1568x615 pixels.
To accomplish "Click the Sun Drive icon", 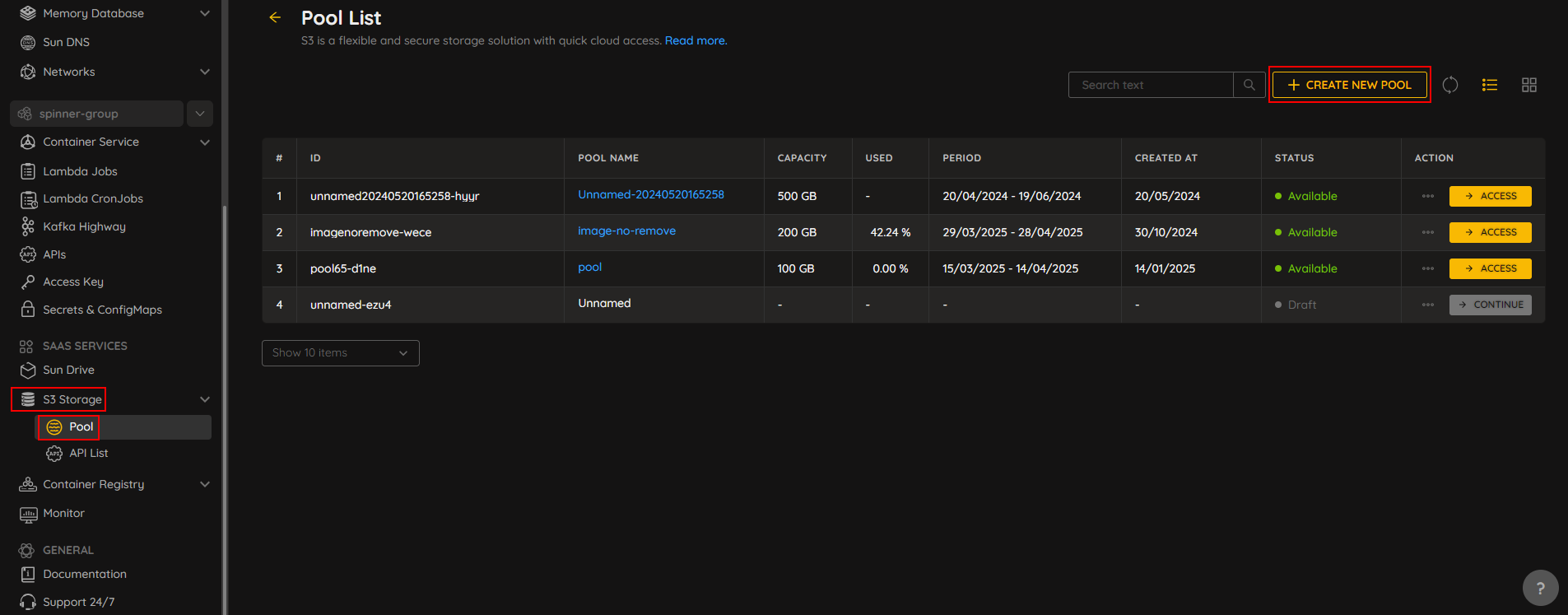I will click(x=28, y=370).
